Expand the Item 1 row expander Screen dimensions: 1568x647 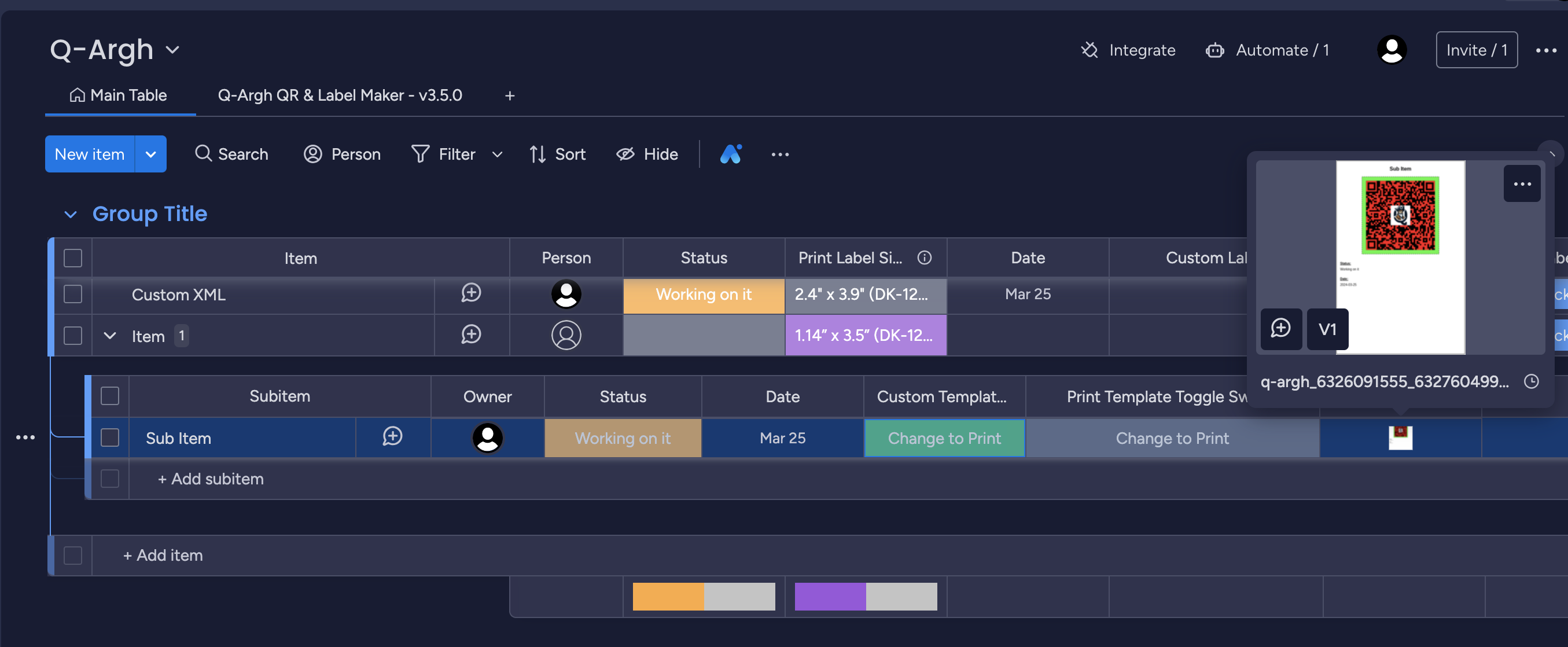tap(110, 335)
